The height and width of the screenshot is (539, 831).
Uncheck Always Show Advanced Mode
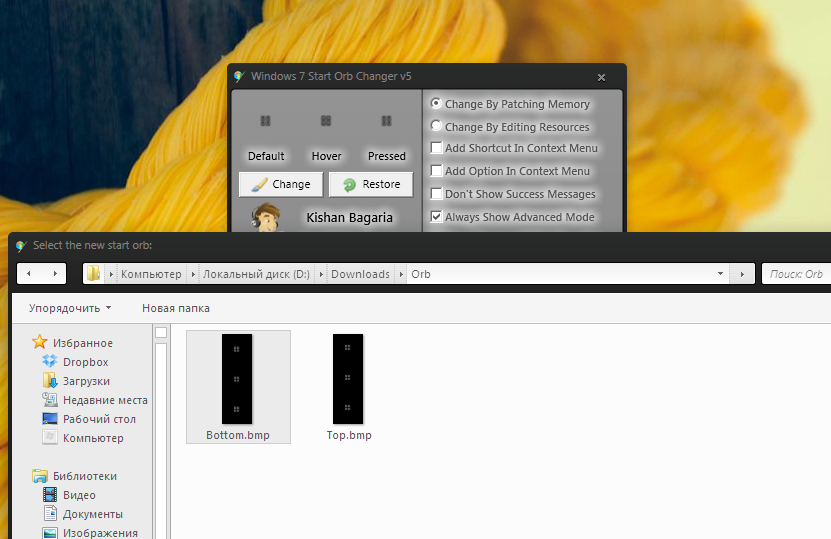[x=436, y=216]
